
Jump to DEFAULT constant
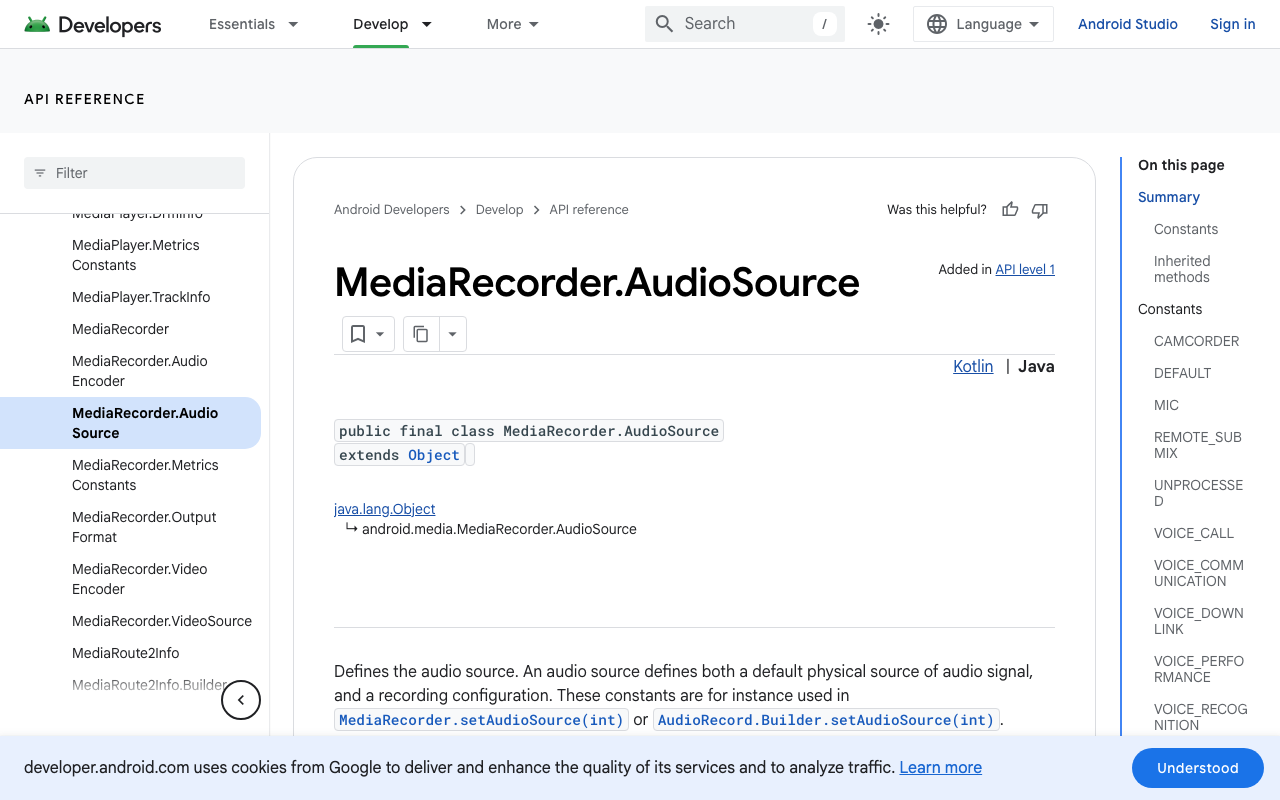point(1182,373)
